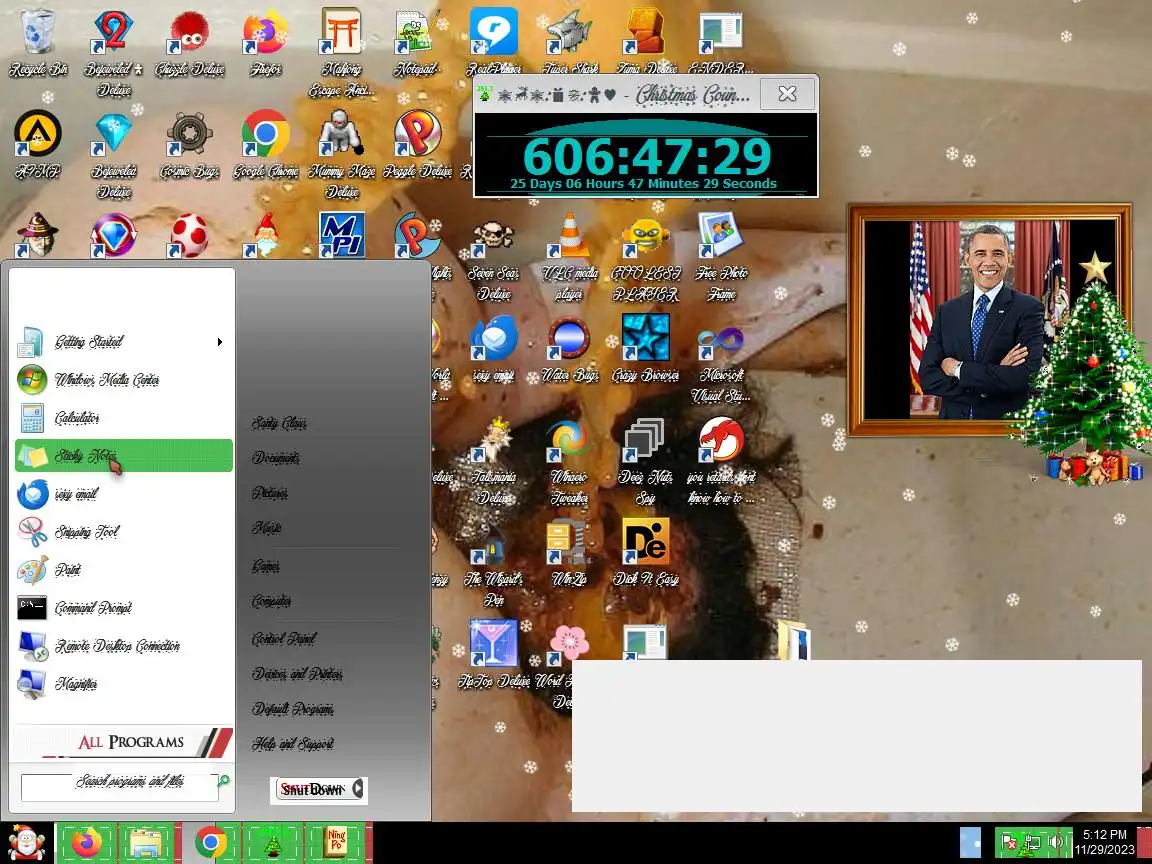Screen dimensions: 1152x864
Task: Select the blue MPI desktop icon
Action: point(342,235)
